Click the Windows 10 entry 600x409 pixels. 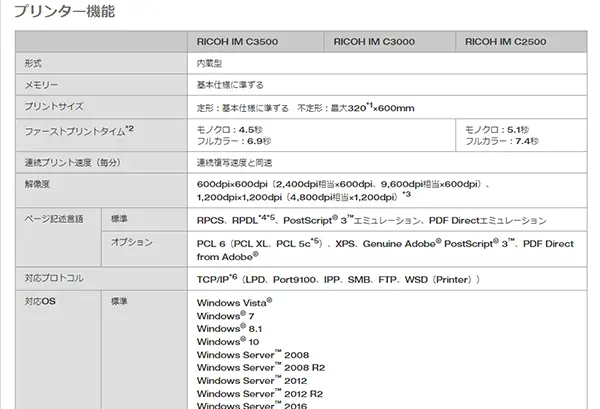point(228,341)
